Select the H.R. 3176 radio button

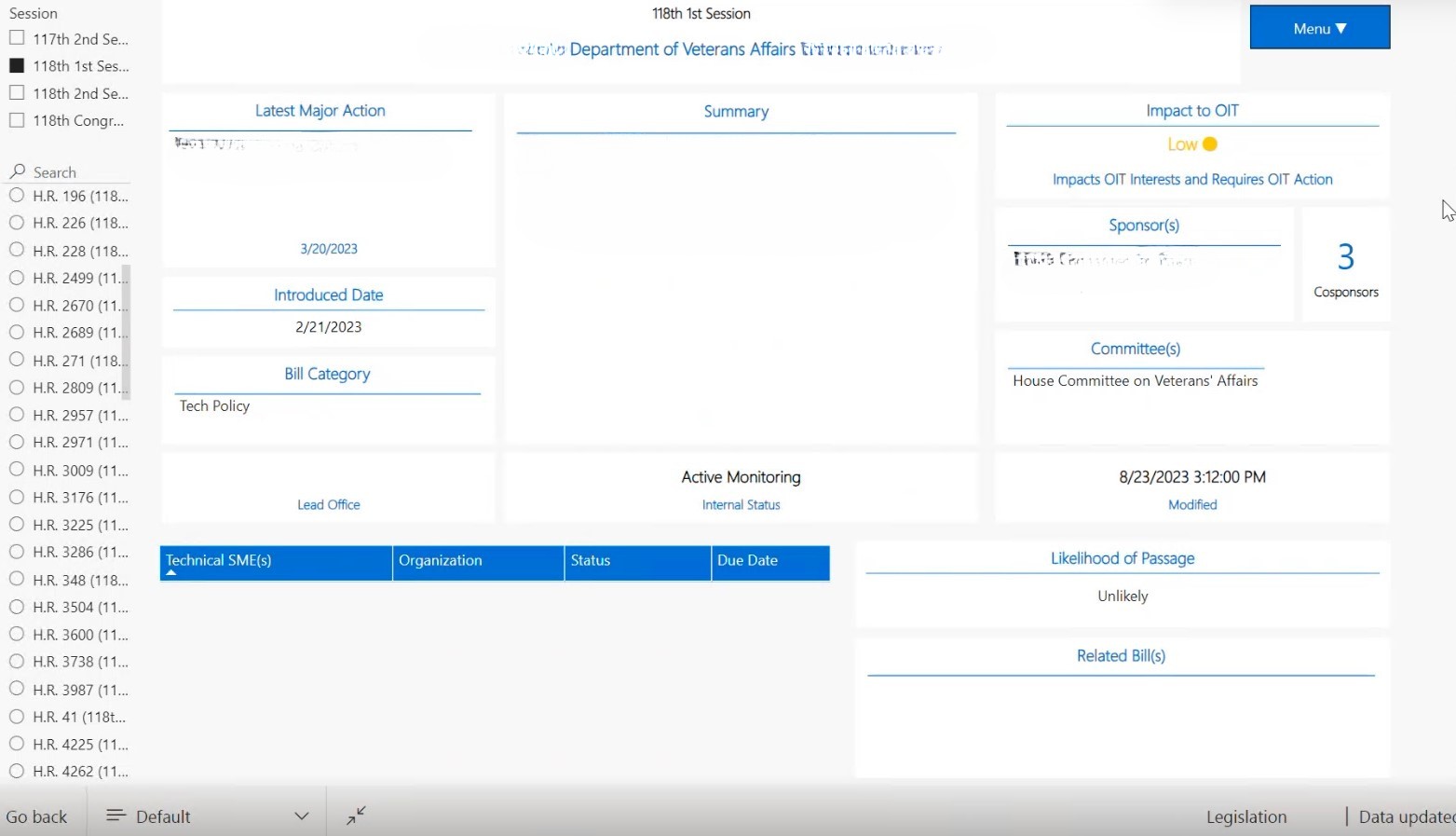click(17, 497)
